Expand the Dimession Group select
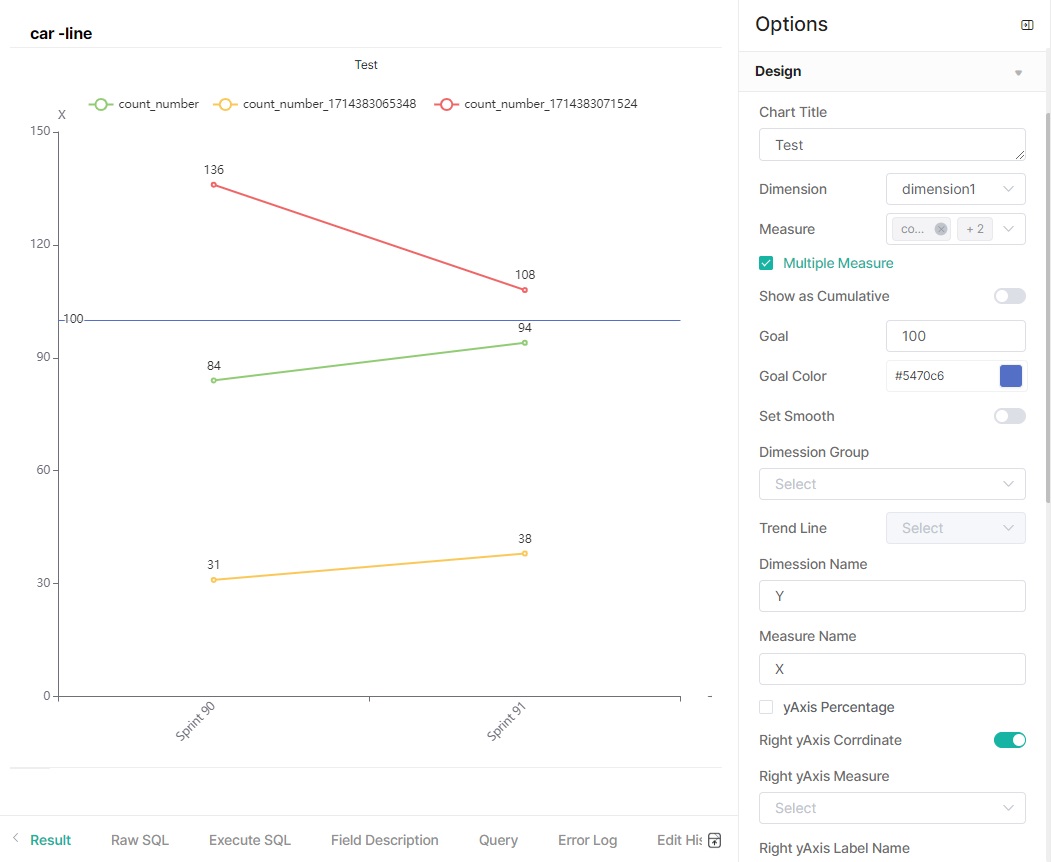 point(891,483)
